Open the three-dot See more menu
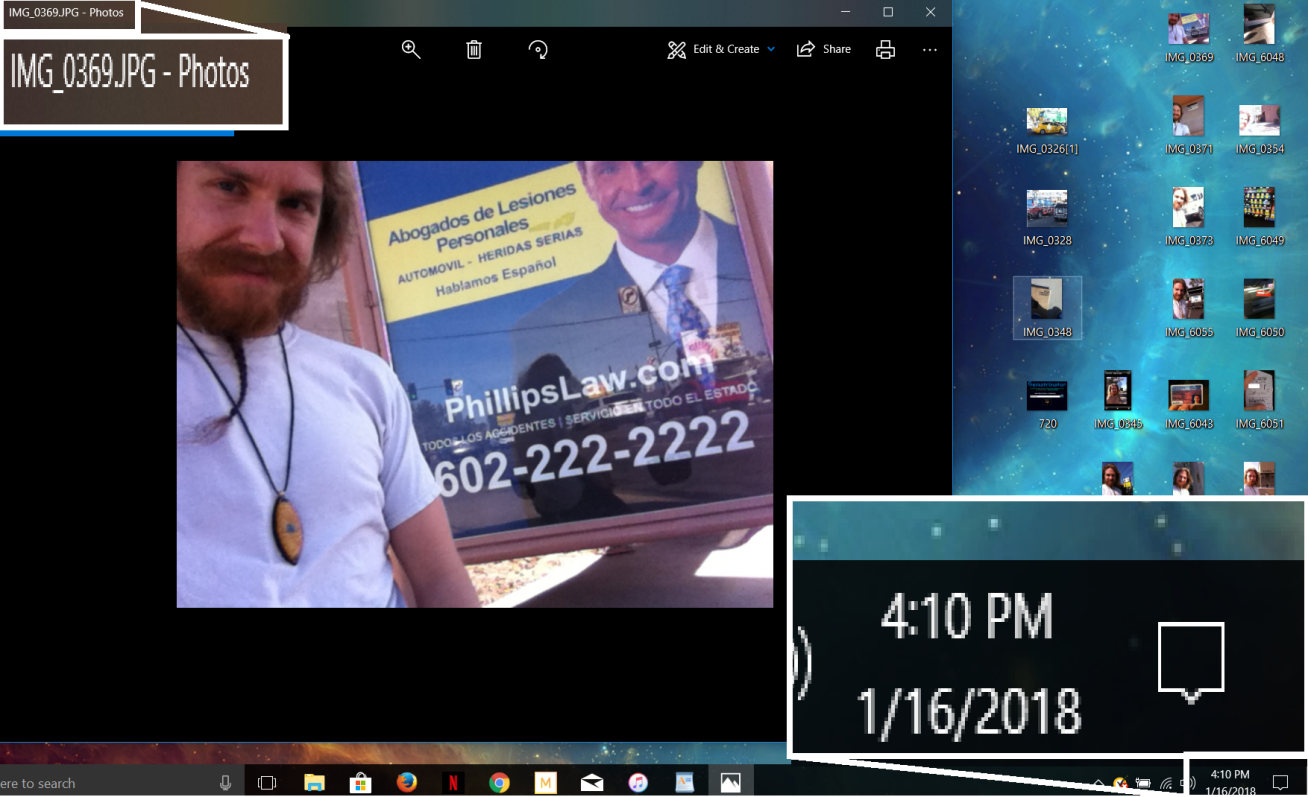Screen dimensions: 1308x797 (930, 49)
